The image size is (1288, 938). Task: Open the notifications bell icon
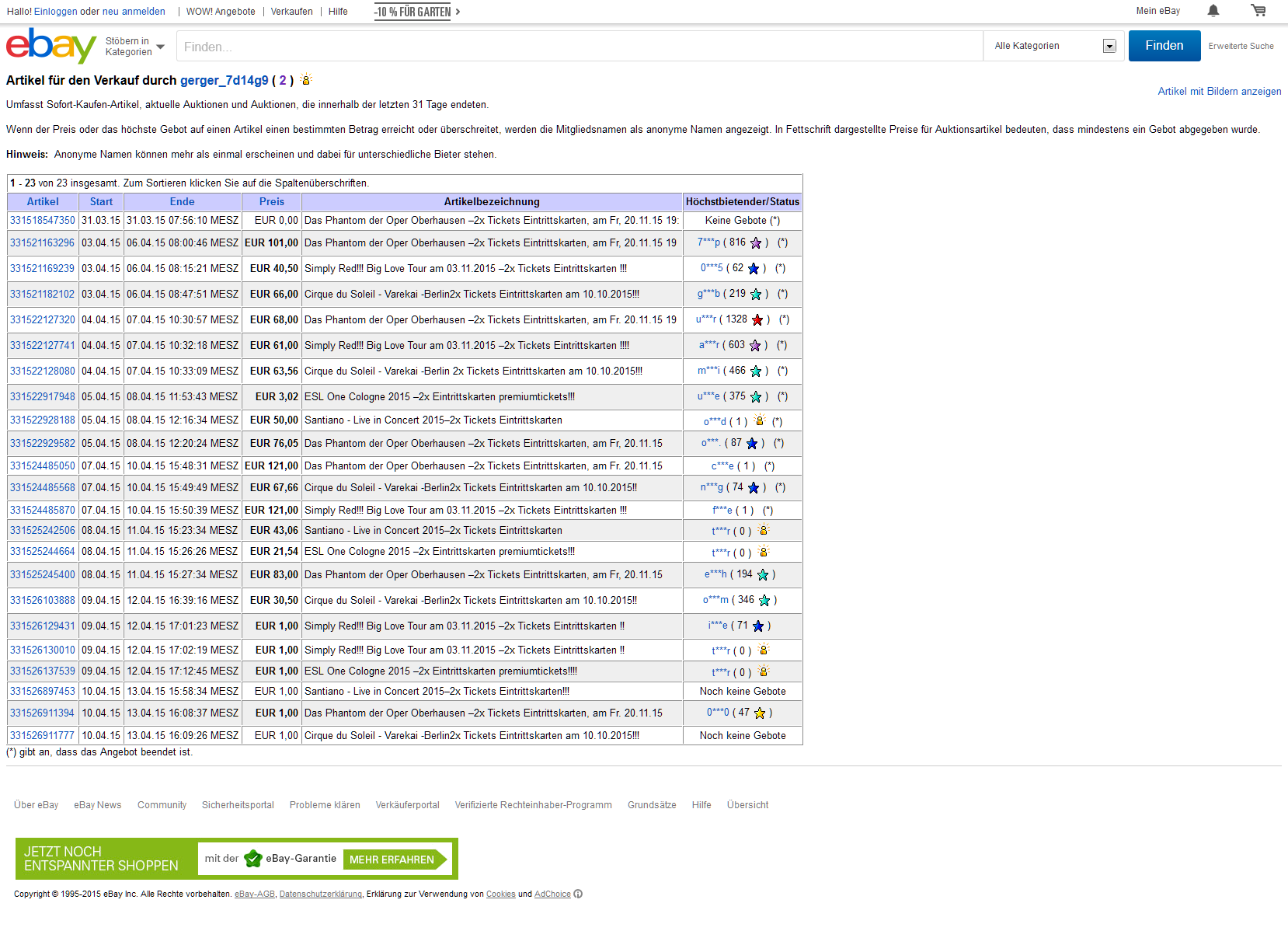tap(1213, 11)
